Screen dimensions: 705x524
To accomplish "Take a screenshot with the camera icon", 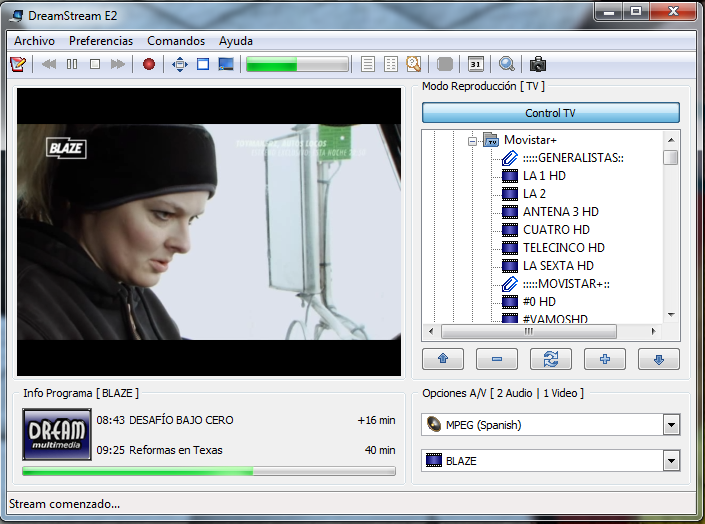I will [538, 64].
